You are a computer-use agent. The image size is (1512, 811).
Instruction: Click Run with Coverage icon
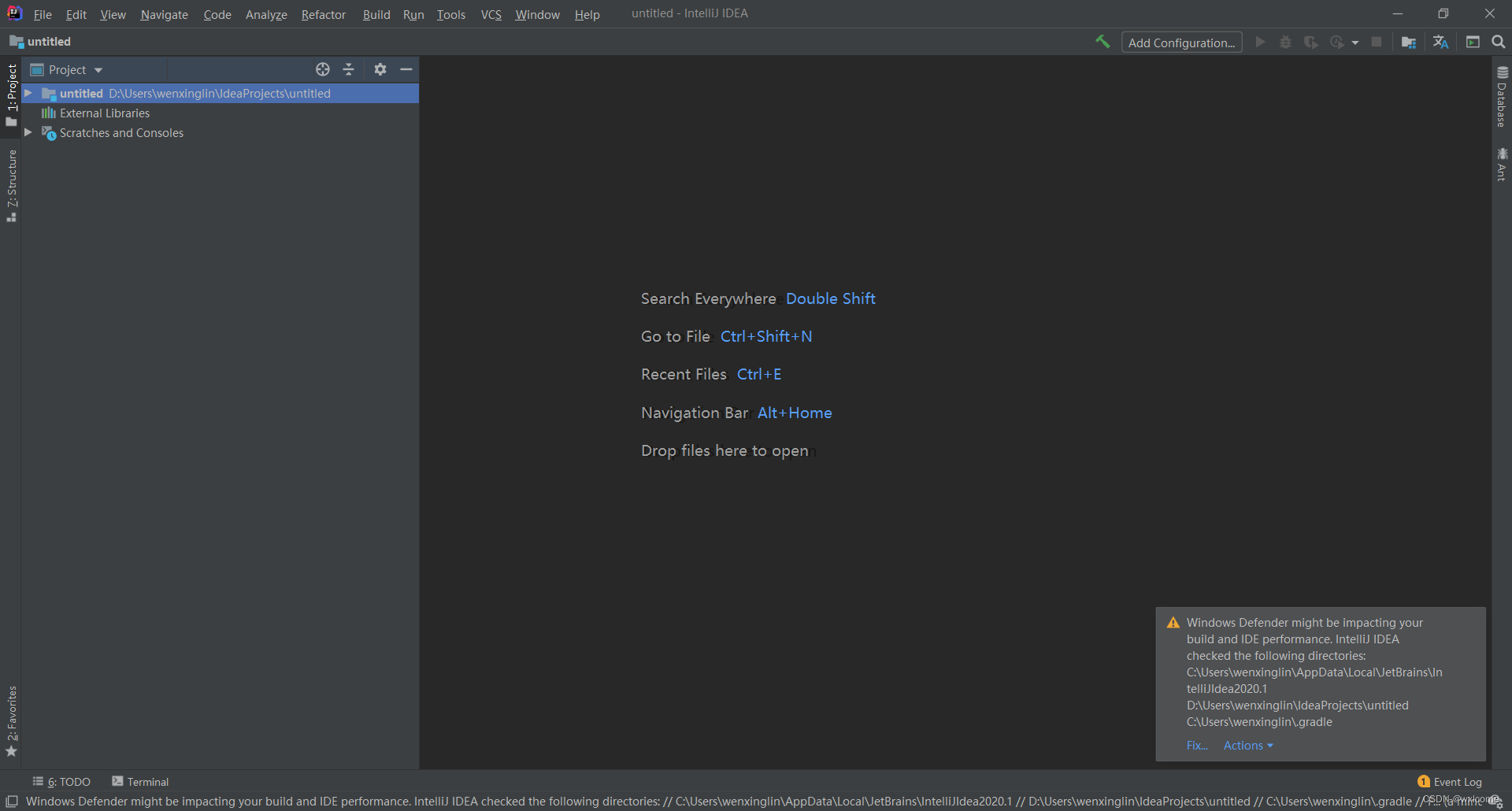pyautogui.click(x=1310, y=42)
